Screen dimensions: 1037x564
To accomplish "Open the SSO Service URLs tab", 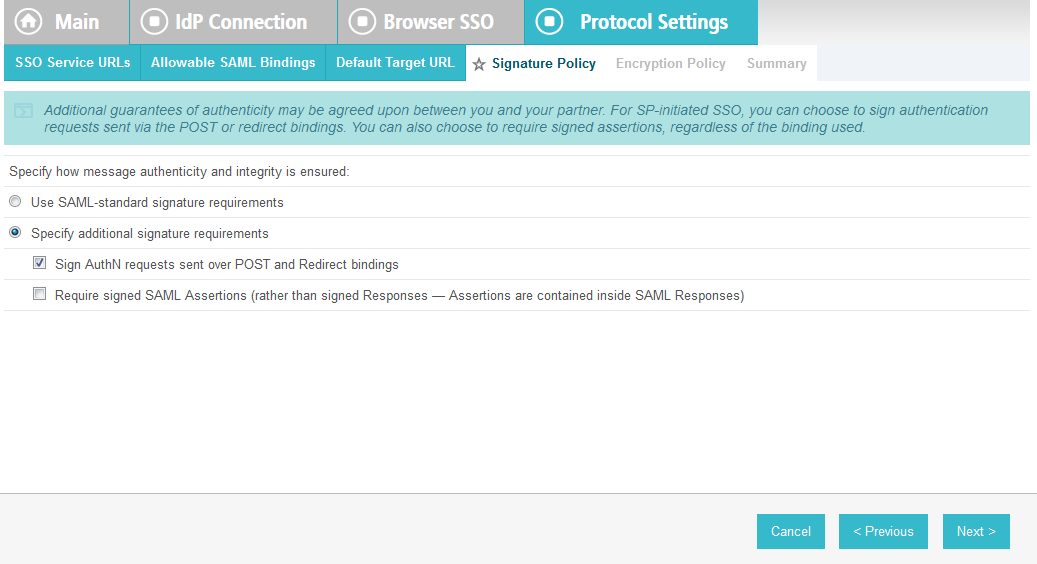I will point(72,63).
